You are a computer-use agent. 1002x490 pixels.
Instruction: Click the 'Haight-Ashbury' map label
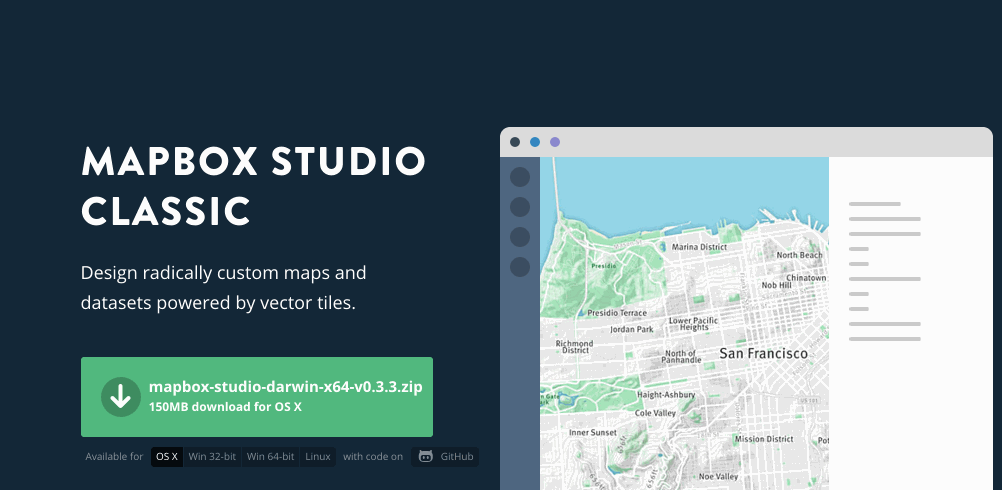665,395
